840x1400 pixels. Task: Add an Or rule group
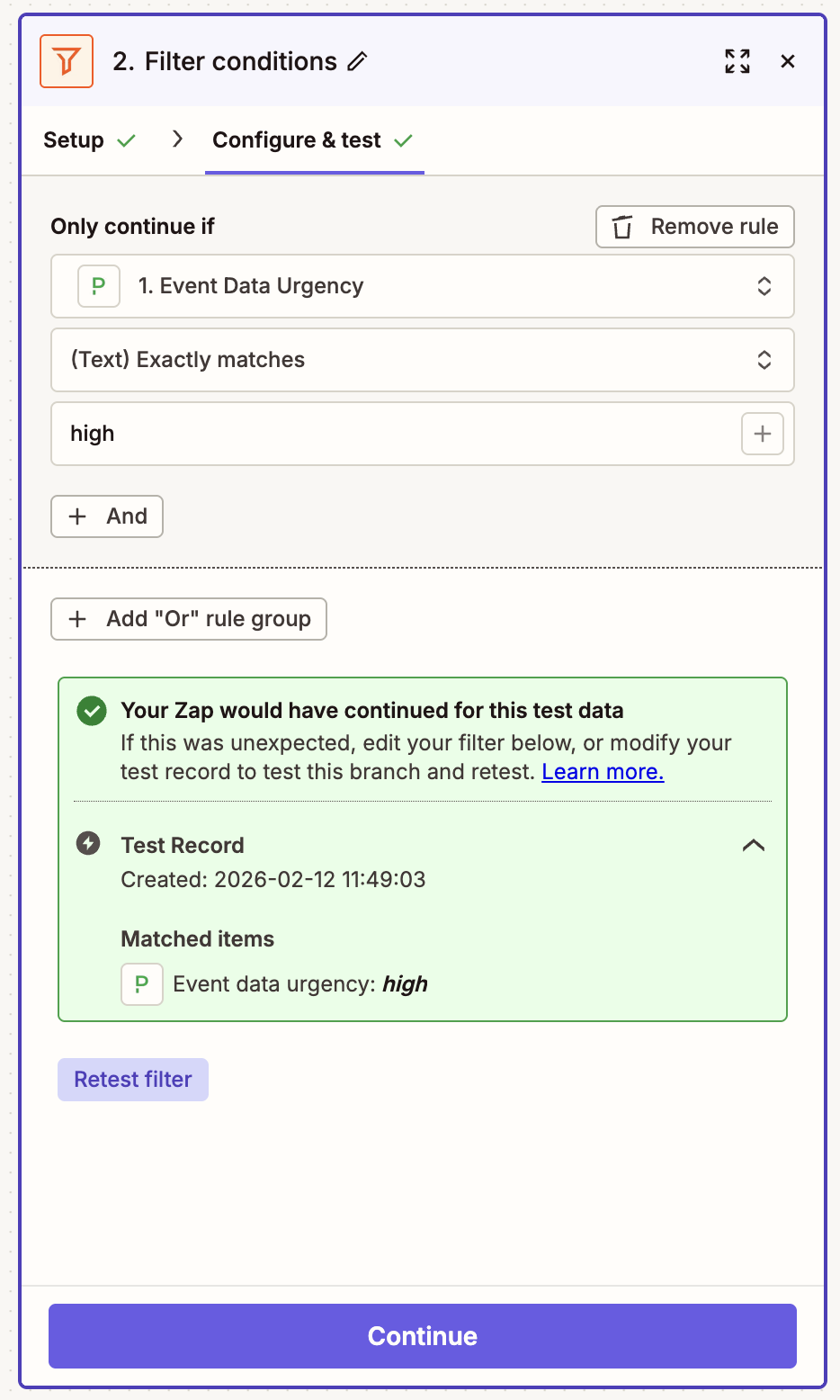188,619
